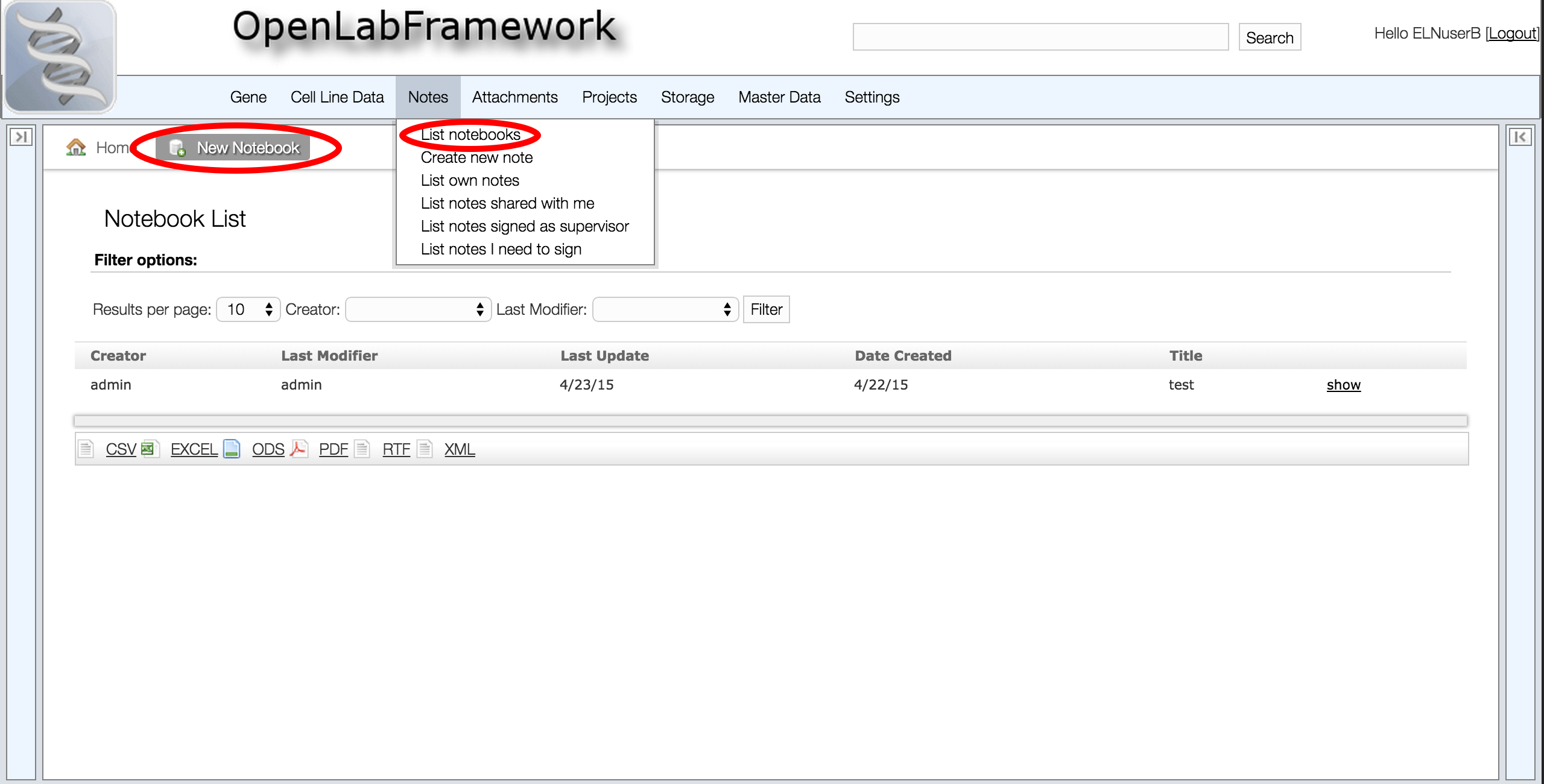Click the OpenLabFramework DNA logo
Screen dimensions: 1544x784
59,57
